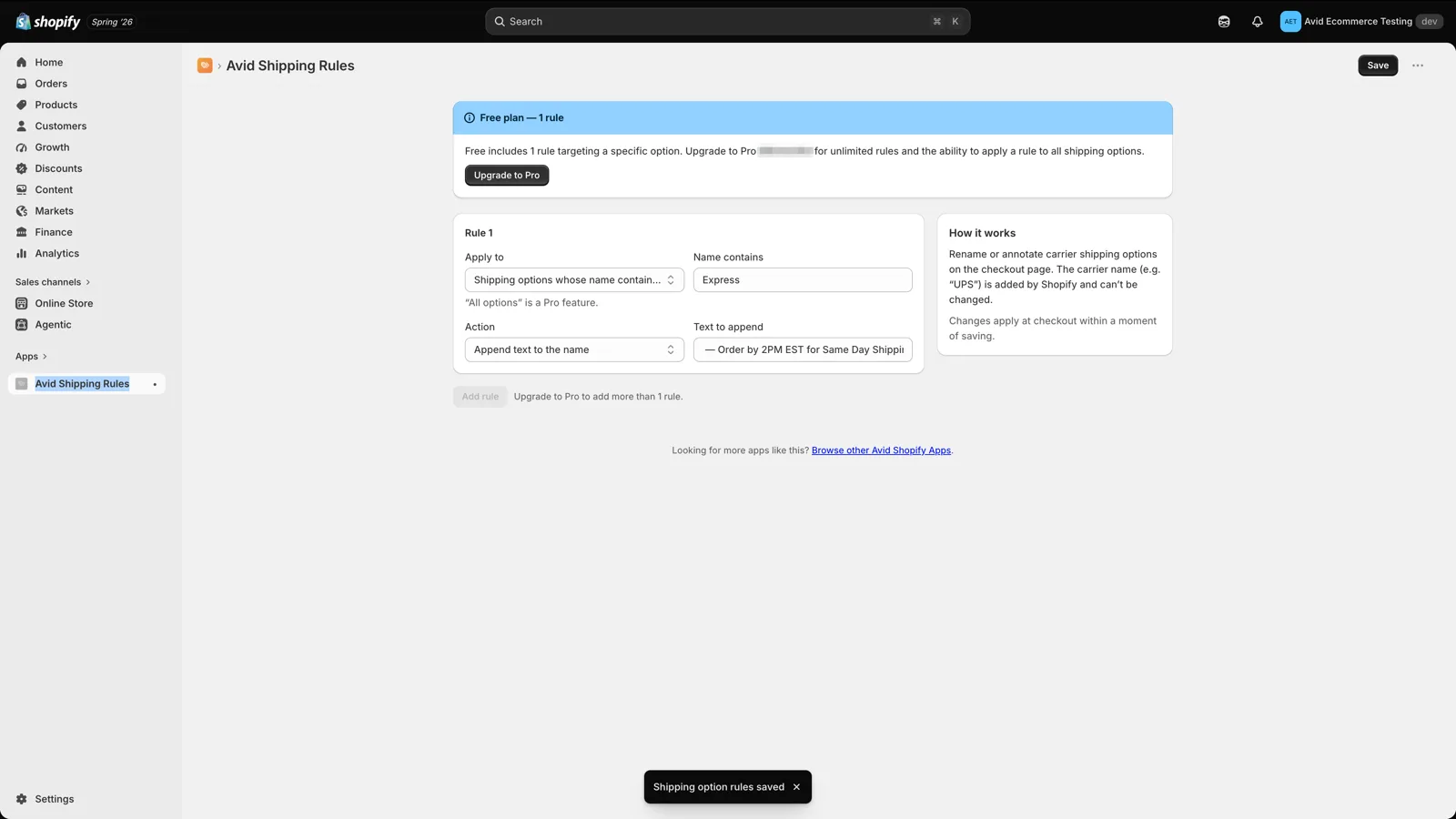This screenshot has width=1456, height=819.
Task: Click the 'Text to append' input field
Action: (803, 350)
